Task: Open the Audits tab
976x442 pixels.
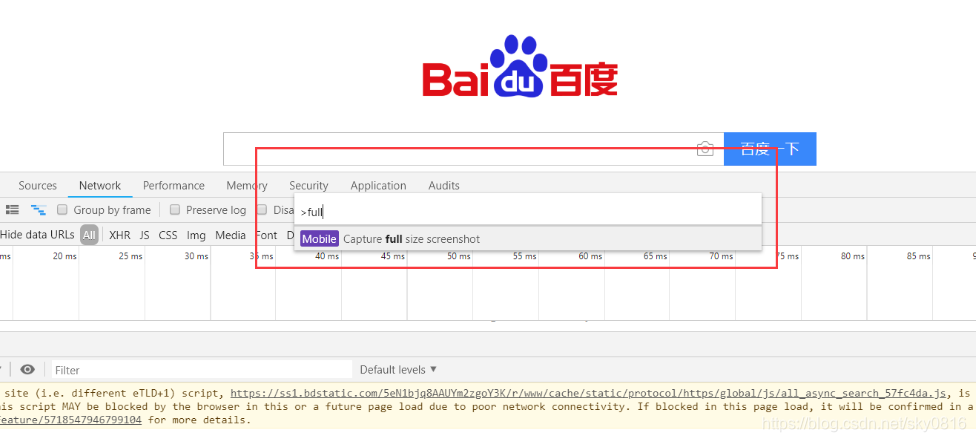Action: 444,186
